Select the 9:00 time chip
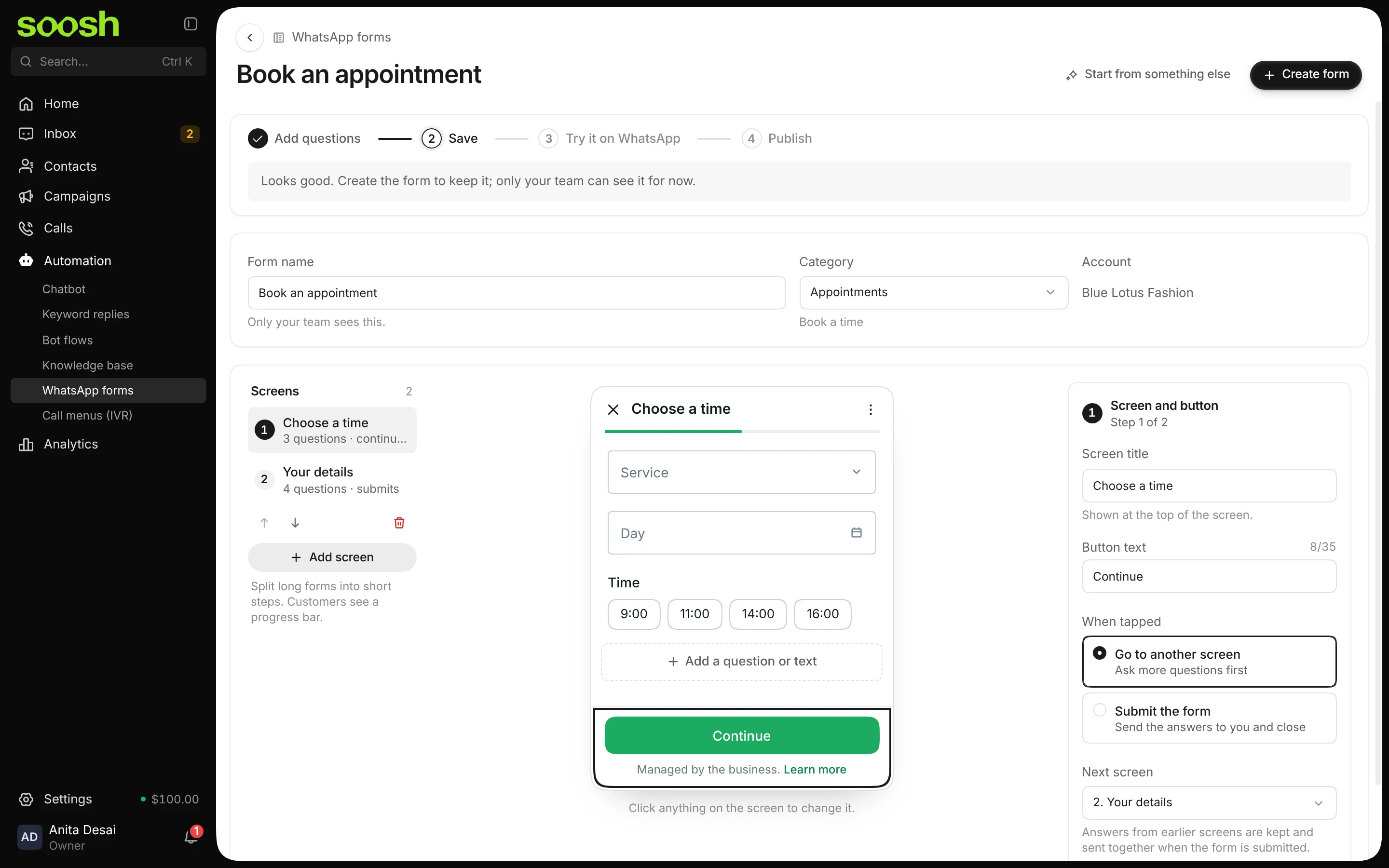The image size is (1389, 868). [x=634, y=614]
